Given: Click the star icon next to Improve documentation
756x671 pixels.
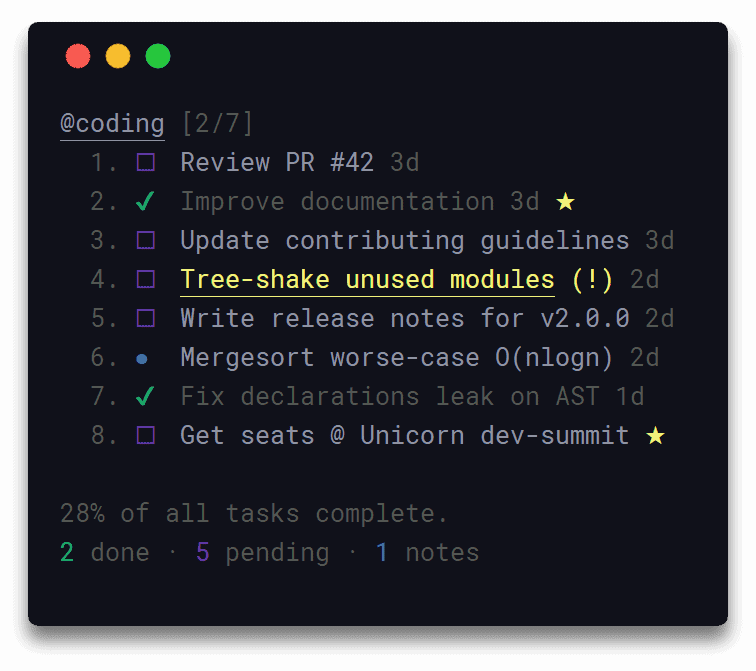Looking at the screenshot, I should tap(565, 201).
